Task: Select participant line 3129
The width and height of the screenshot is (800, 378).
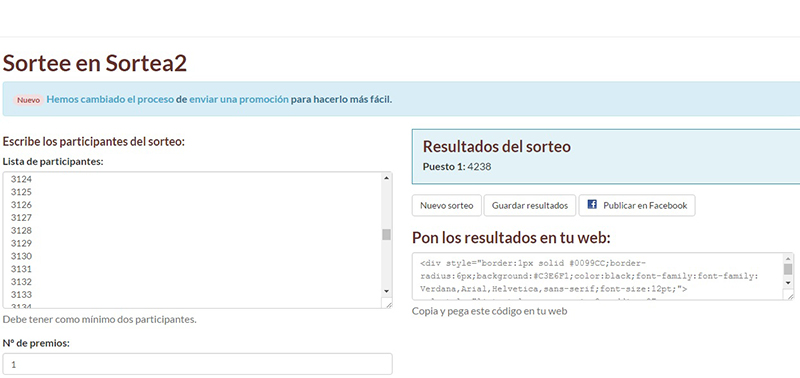Action: coord(21,243)
